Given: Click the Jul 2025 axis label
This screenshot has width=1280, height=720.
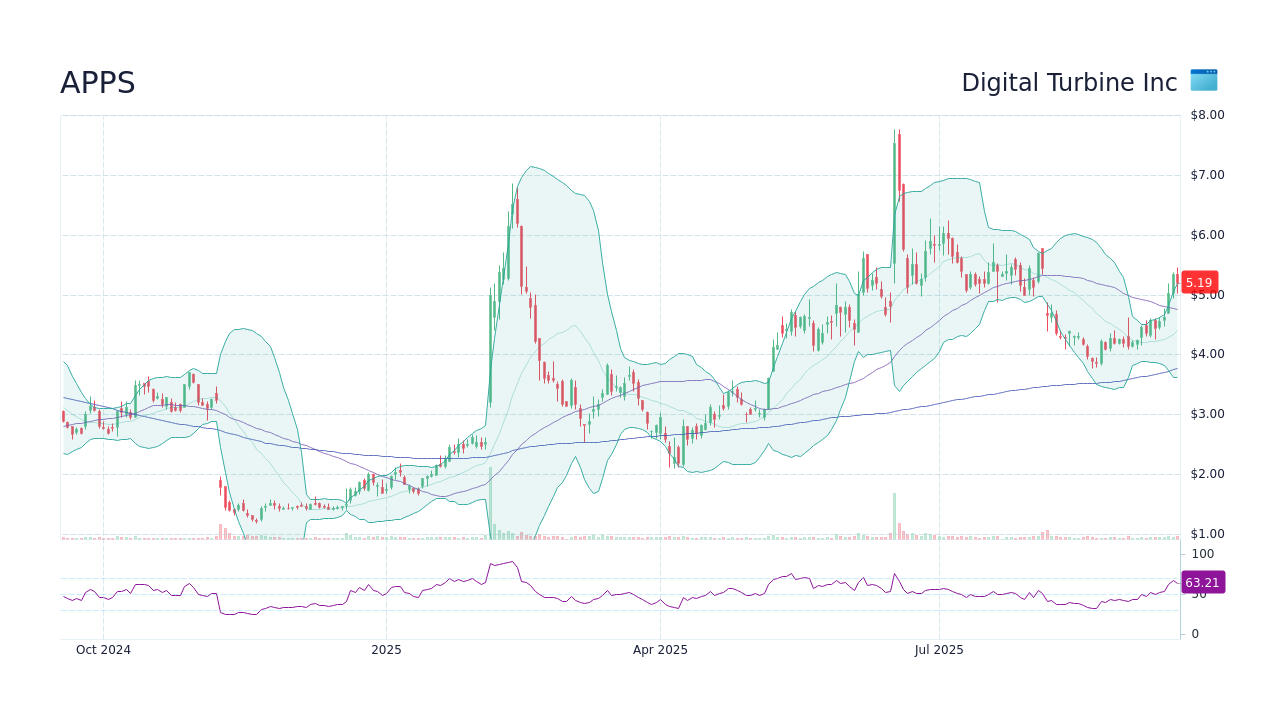Looking at the screenshot, I should [938, 650].
